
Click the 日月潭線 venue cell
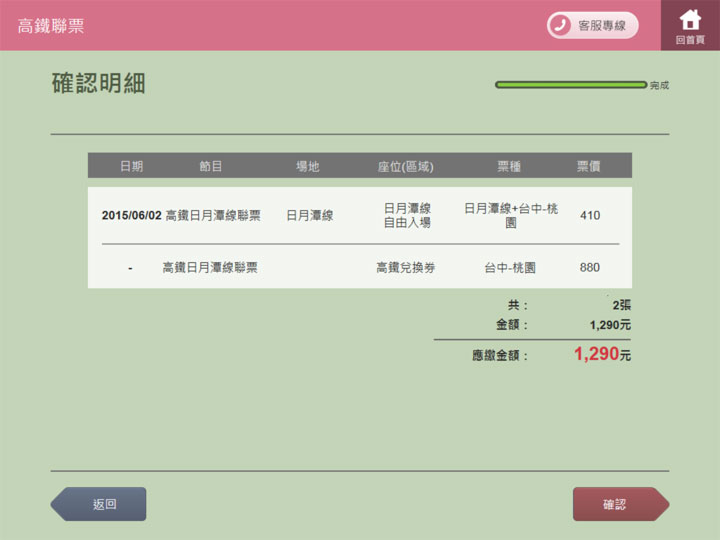tap(309, 215)
